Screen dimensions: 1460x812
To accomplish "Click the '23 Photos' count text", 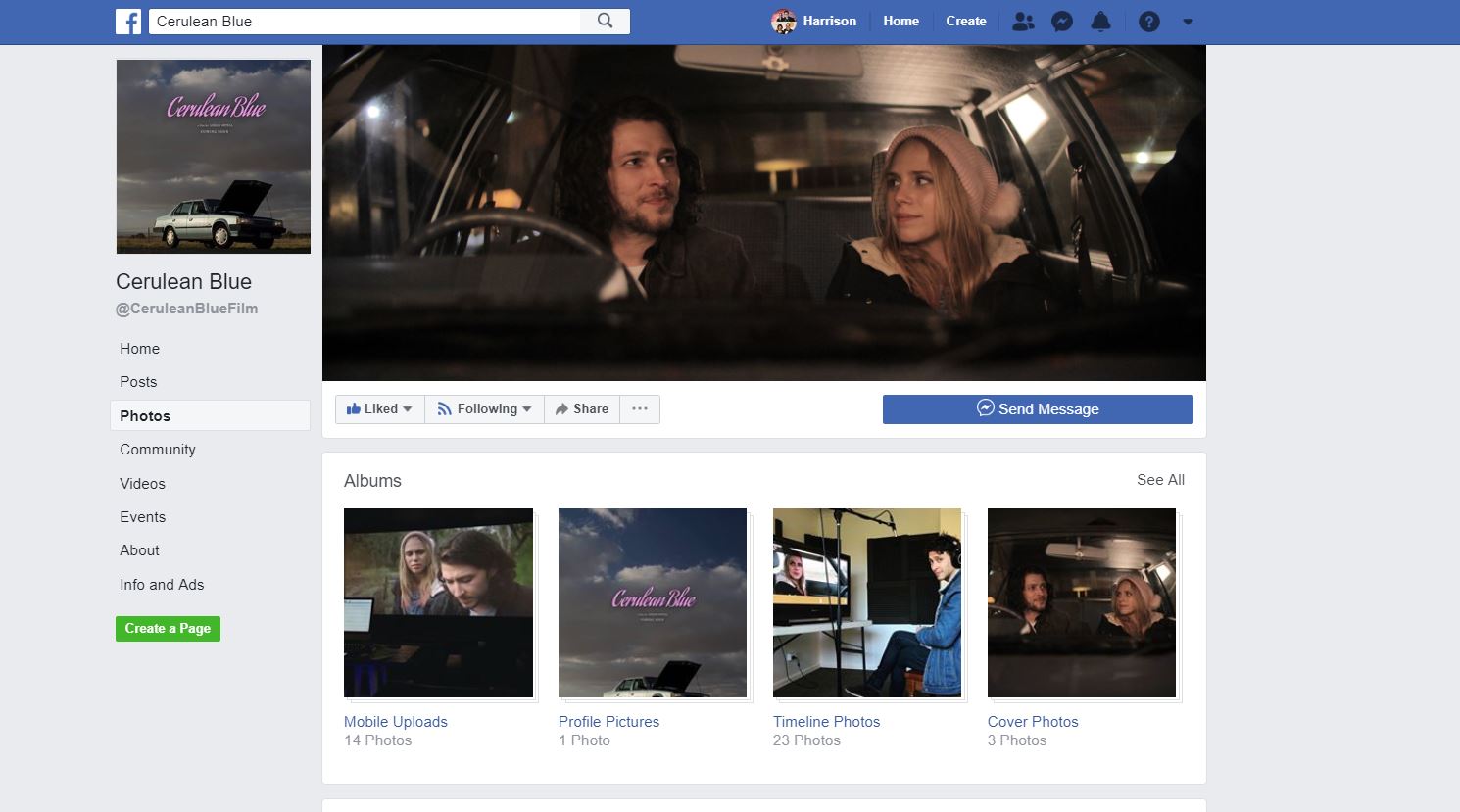I will pyautogui.click(x=806, y=740).
